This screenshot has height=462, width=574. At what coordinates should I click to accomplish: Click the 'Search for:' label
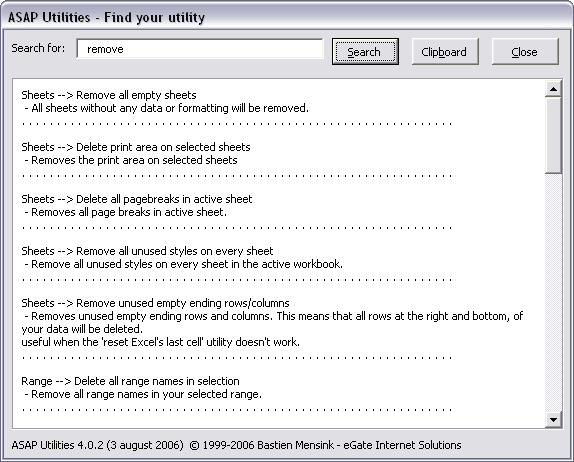(x=38, y=48)
